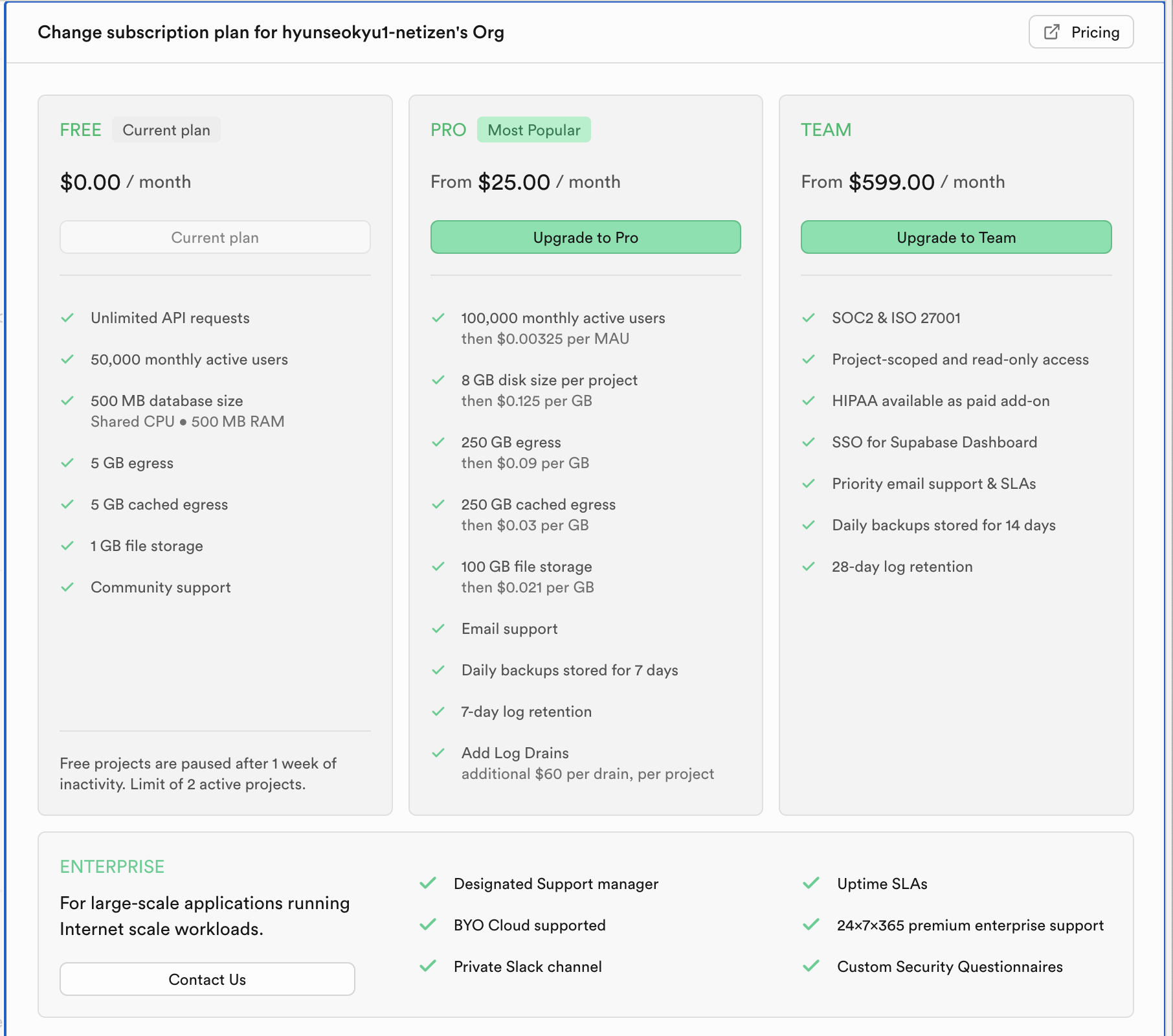Open the Pricing page button
This screenshot has height=1036, width=1173.
[1081, 32]
